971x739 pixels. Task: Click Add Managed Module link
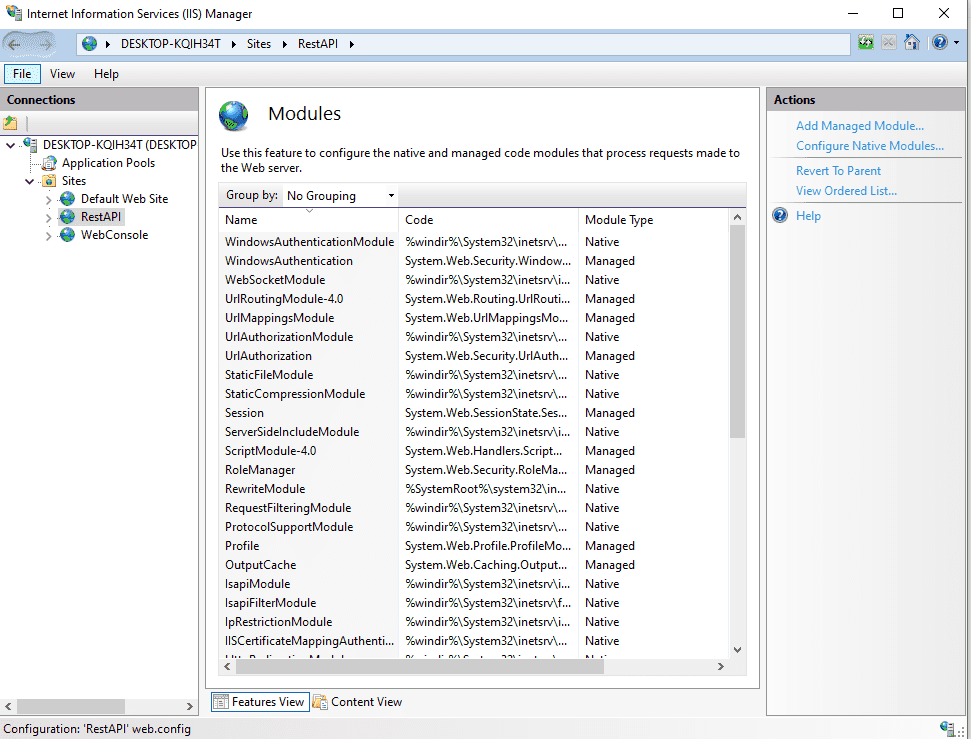click(x=860, y=126)
